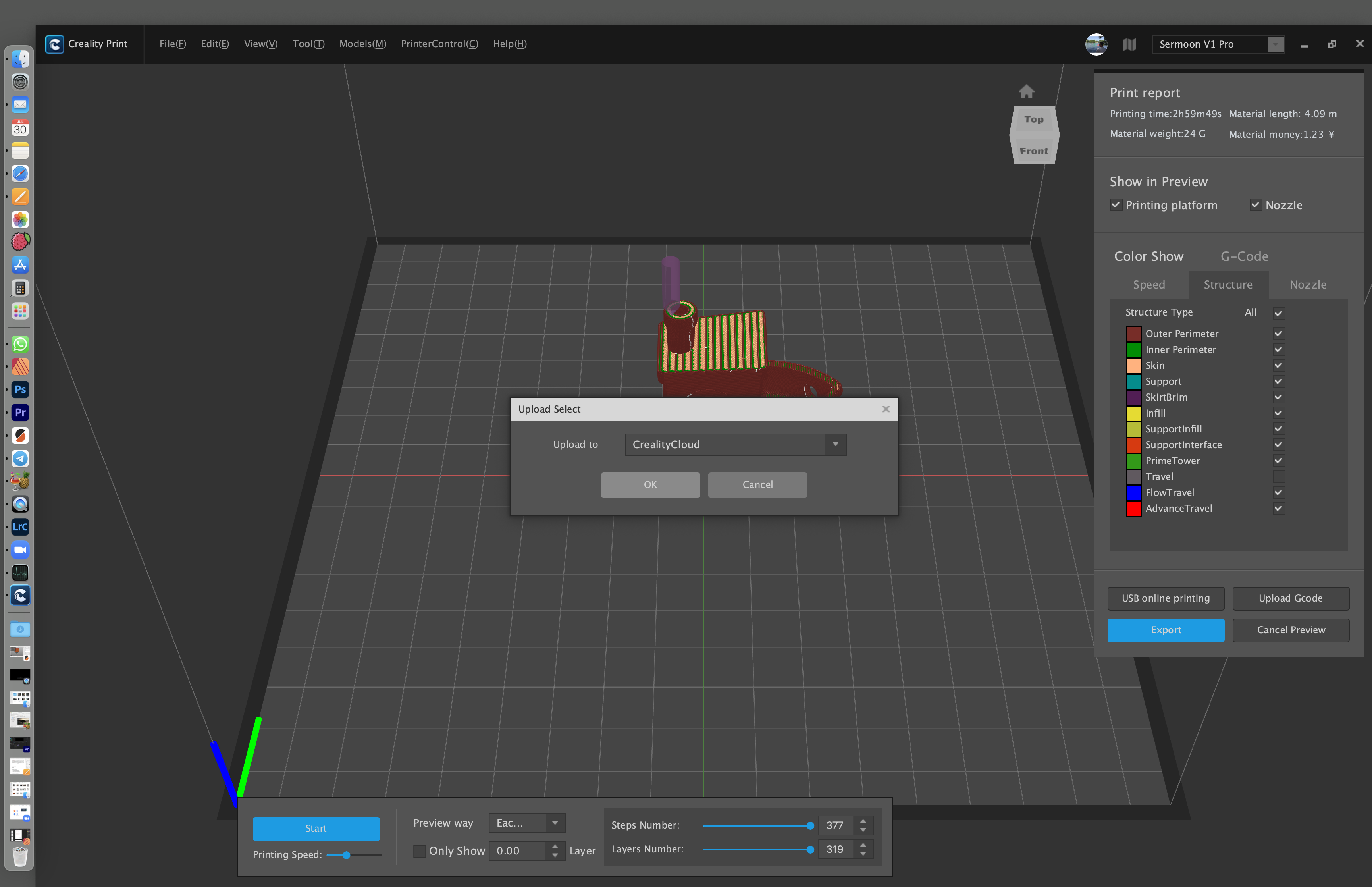Click the Top face of view cube
The image size is (1372, 887).
[1033, 119]
